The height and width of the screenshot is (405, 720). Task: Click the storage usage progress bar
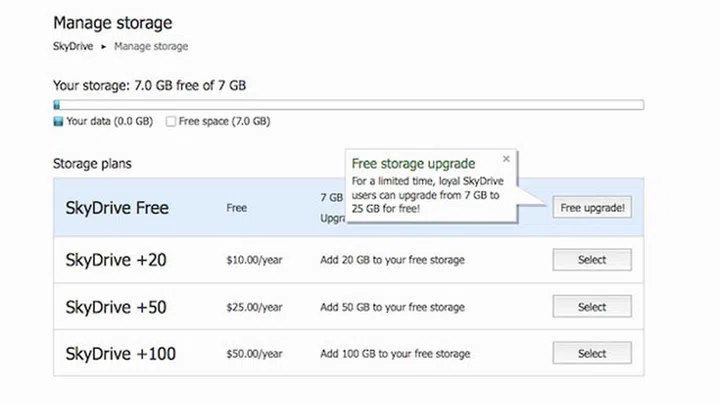coord(348,104)
